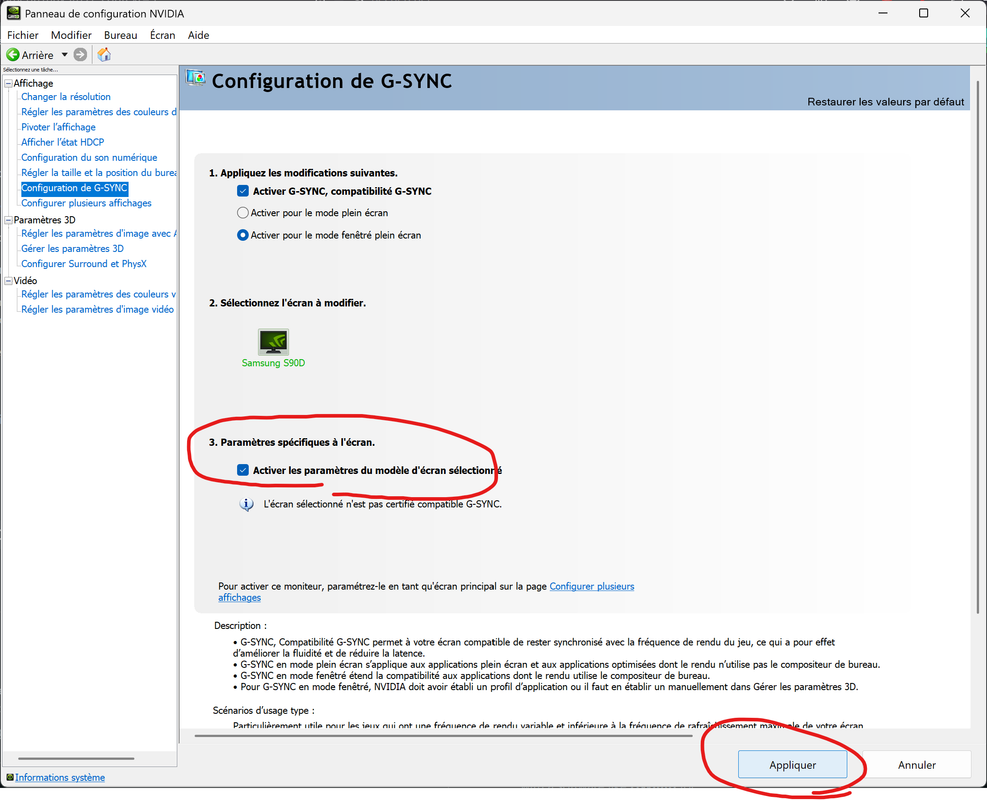Open Régler les paramètres d'image vidéo
The width and height of the screenshot is (987, 800).
98,309
